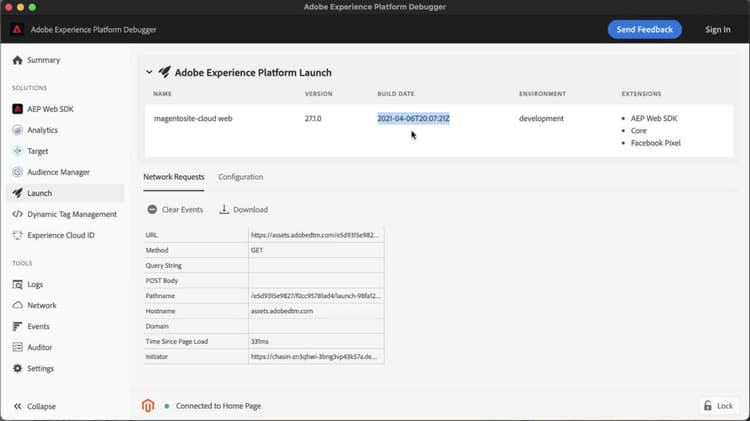Viewport: 750px width, 421px height.
Task: Click the Sign In link
Action: [x=717, y=30]
